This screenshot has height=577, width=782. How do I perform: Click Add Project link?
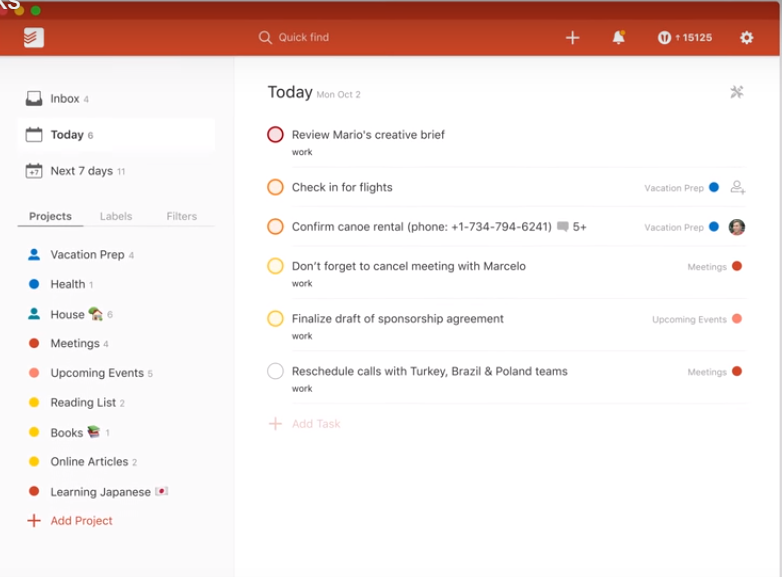pyautogui.click(x=70, y=521)
